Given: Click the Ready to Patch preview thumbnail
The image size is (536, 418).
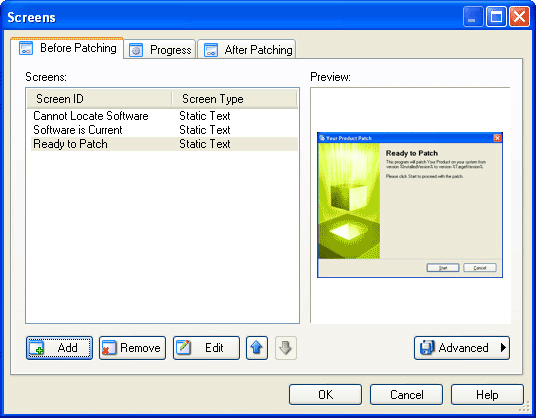Looking at the screenshot, I should (410, 205).
